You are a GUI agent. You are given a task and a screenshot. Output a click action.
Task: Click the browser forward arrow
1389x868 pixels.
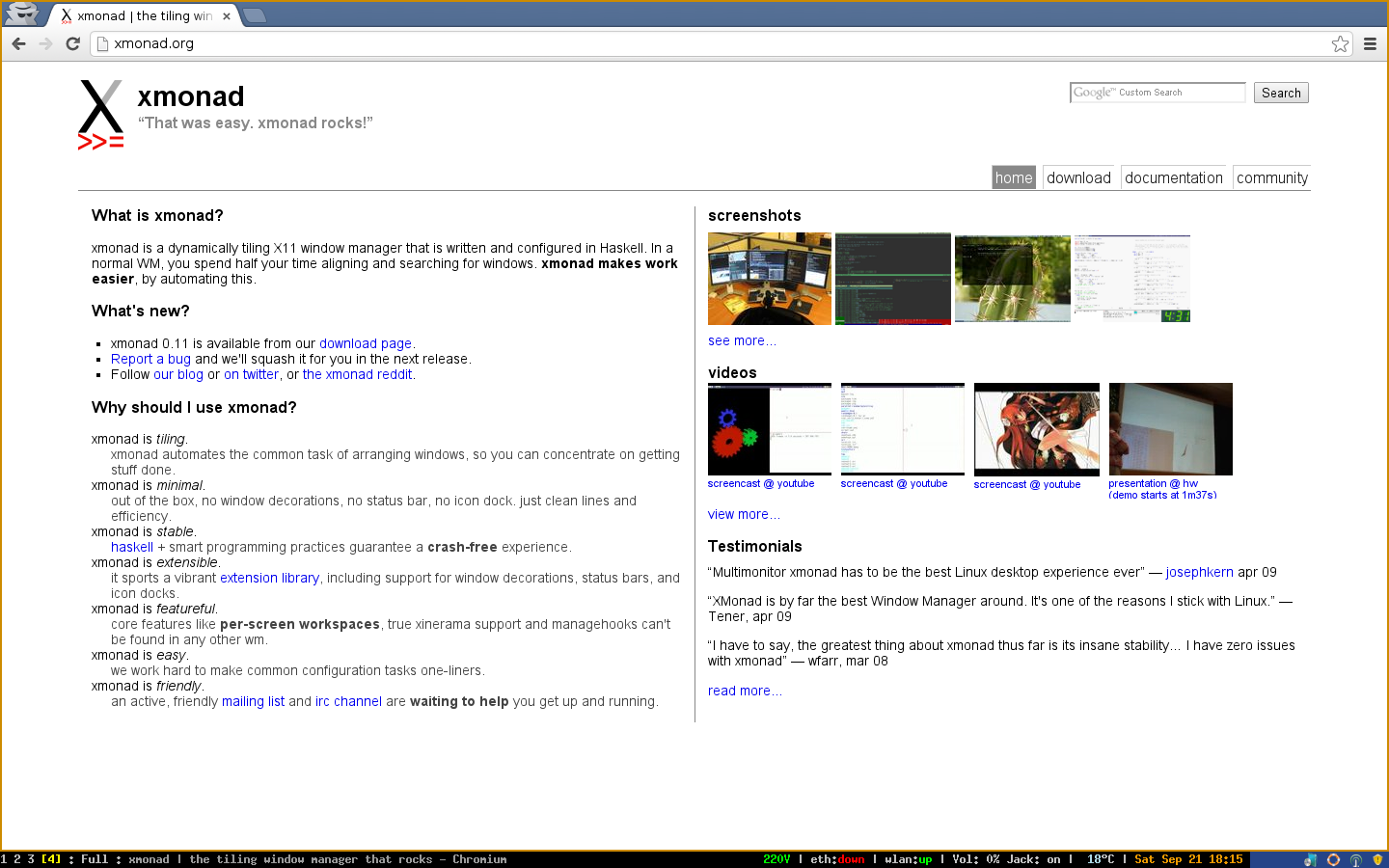[45, 43]
